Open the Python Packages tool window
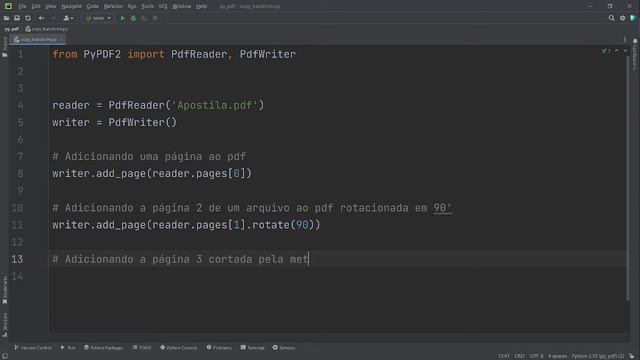Image resolution: width=640 pixels, height=360 pixels. coord(104,348)
